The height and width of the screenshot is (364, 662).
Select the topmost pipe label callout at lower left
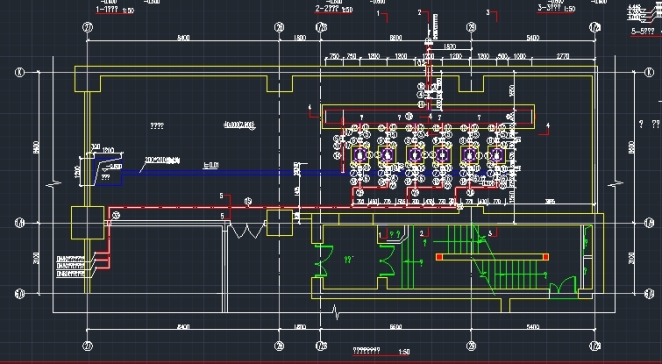[71, 258]
